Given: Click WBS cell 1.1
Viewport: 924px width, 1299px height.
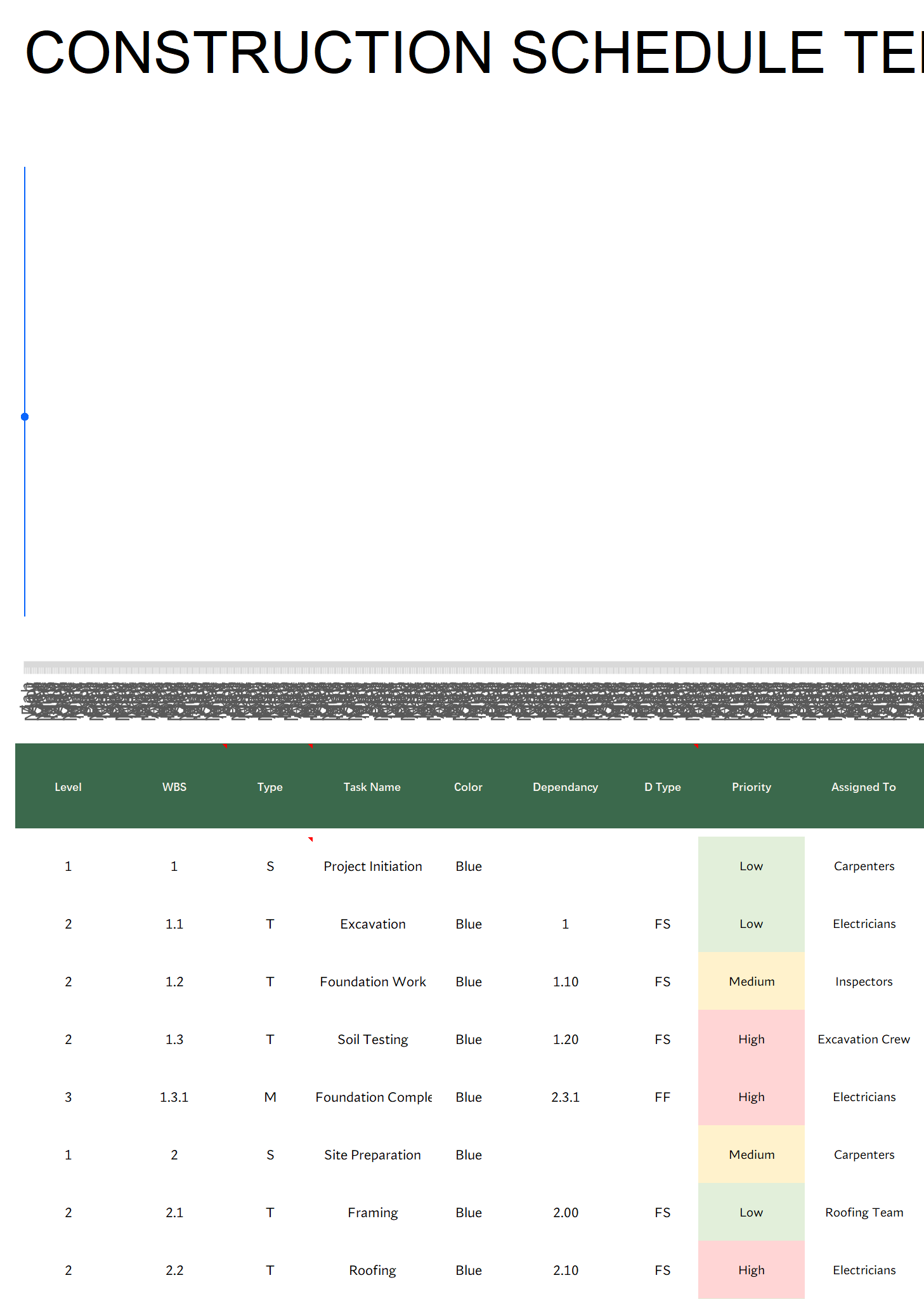Looking at the screenshot, I should 174,924.
